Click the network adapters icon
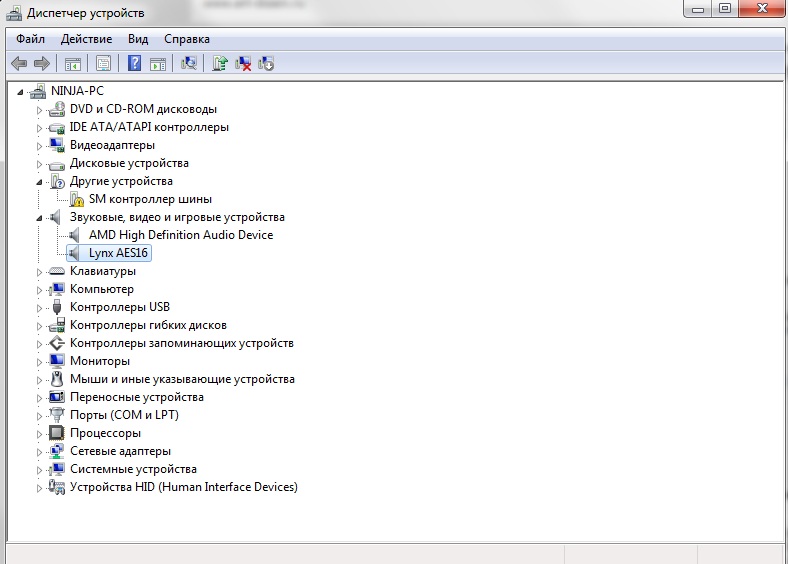 (57, 451)
